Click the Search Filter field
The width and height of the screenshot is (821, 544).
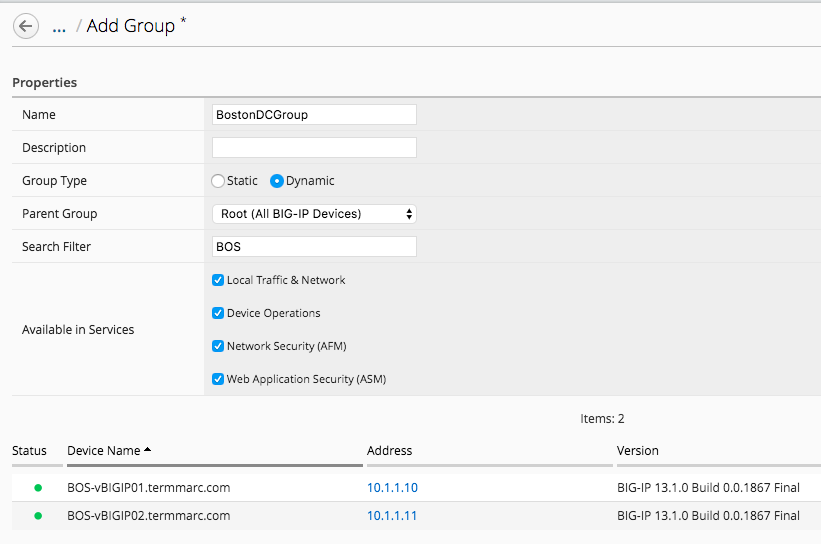[x=314, y=247]
